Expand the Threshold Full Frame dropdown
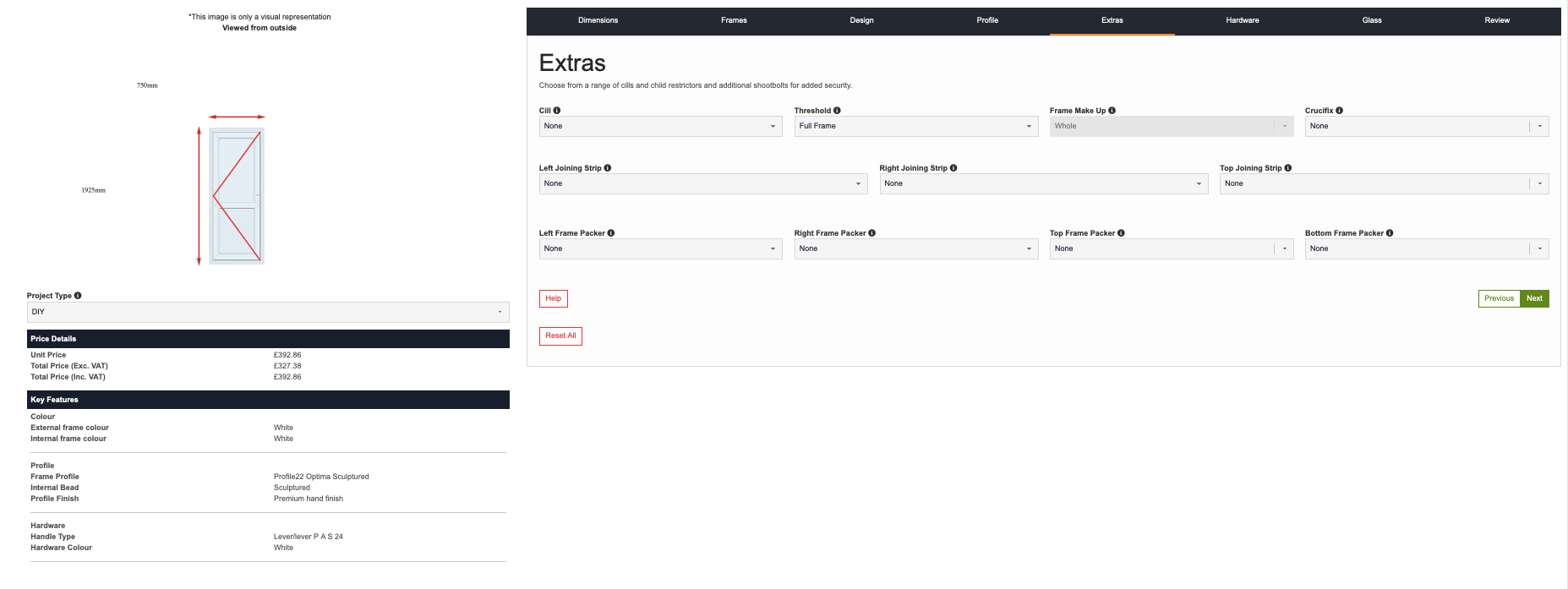The height and width of the screenshot is (589, 1568). coord(915,126)
